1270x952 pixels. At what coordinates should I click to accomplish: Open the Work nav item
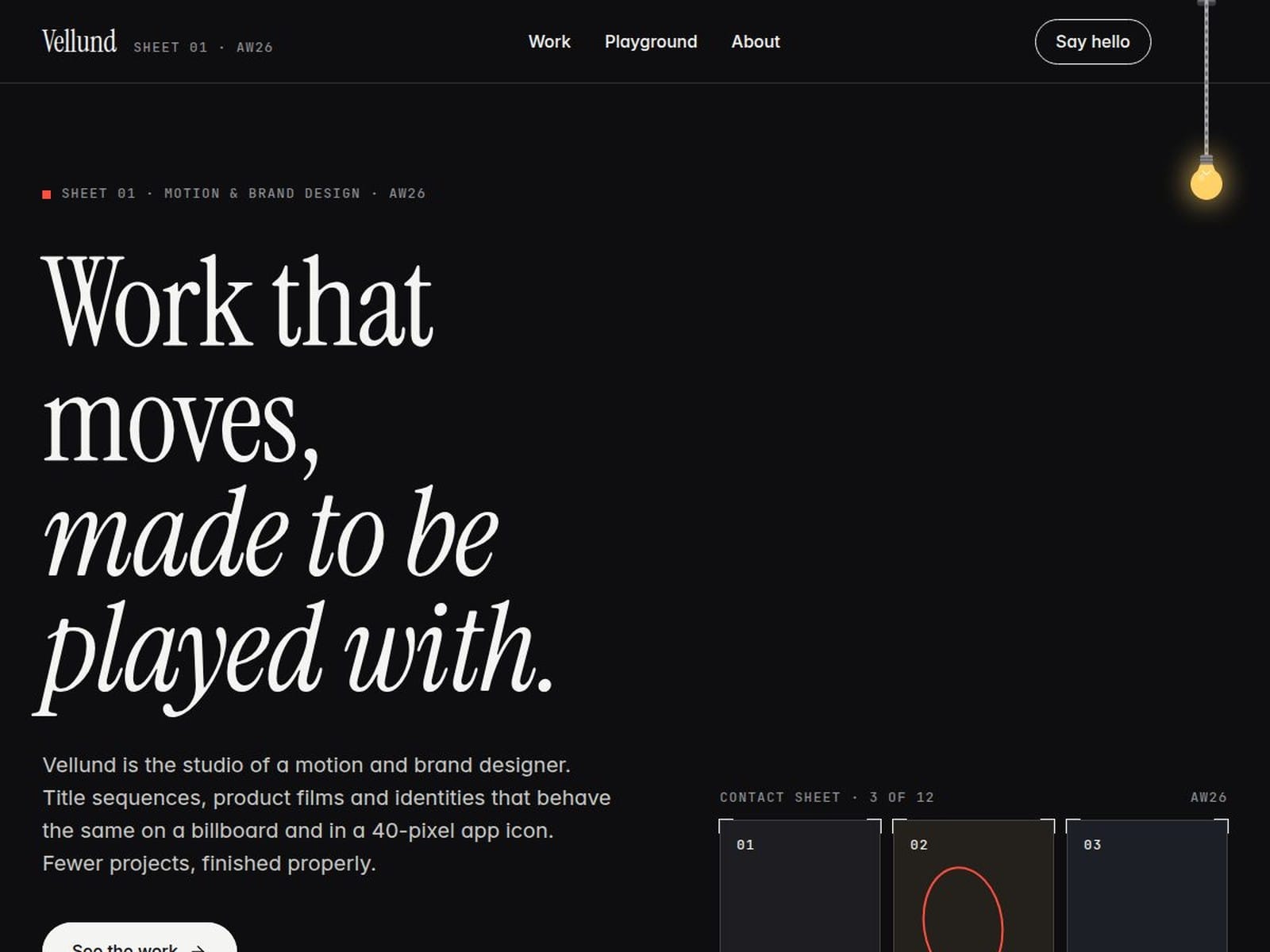549,41
